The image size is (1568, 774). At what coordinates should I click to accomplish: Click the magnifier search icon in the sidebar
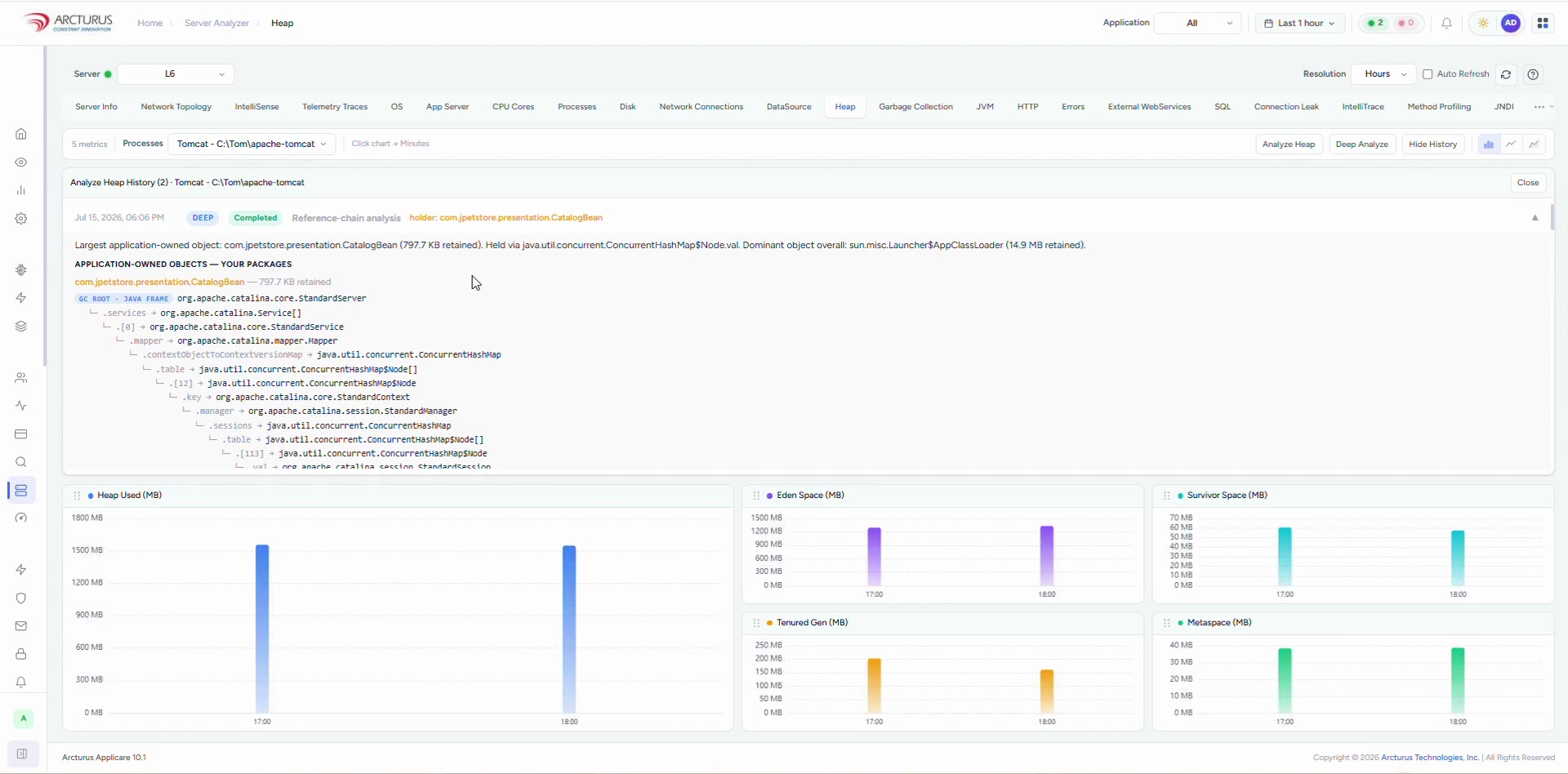pos(21,462)
